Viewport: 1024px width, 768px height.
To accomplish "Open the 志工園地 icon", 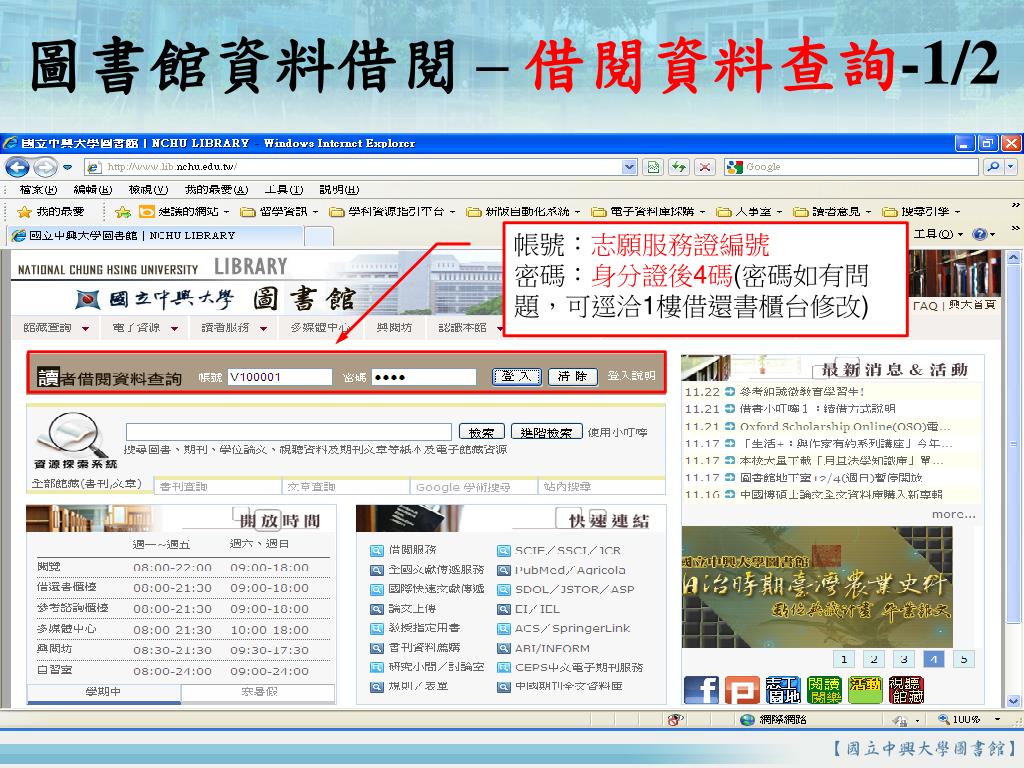I will coord(783,690).
